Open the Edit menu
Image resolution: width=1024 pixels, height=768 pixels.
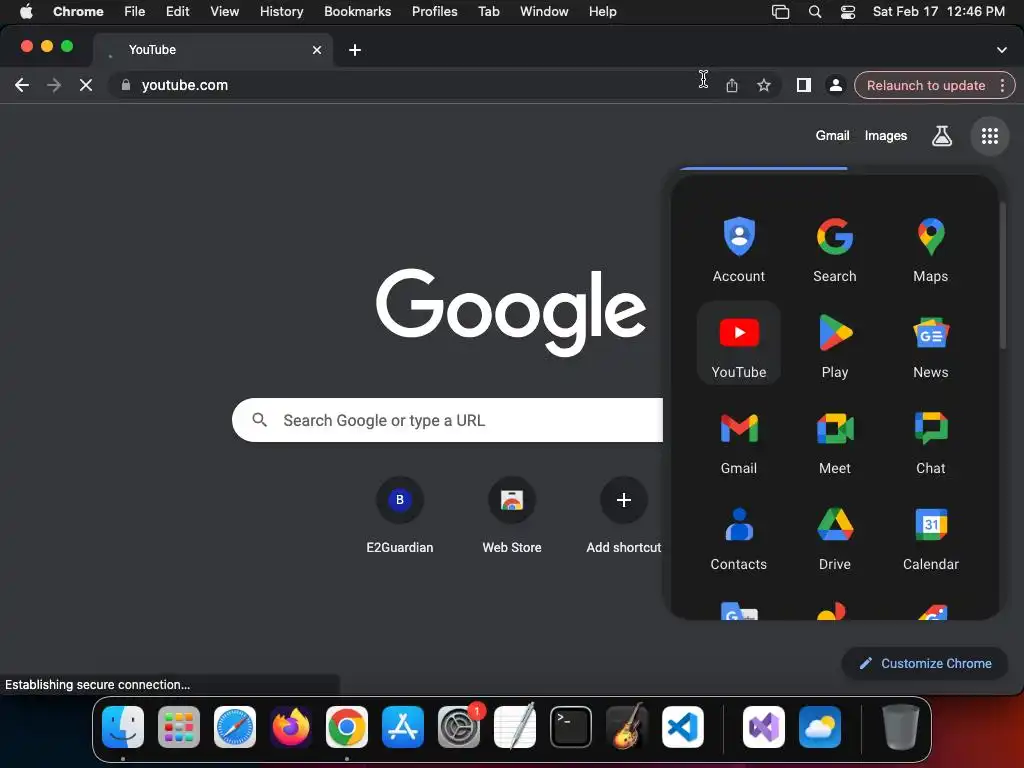coord(177,11)
